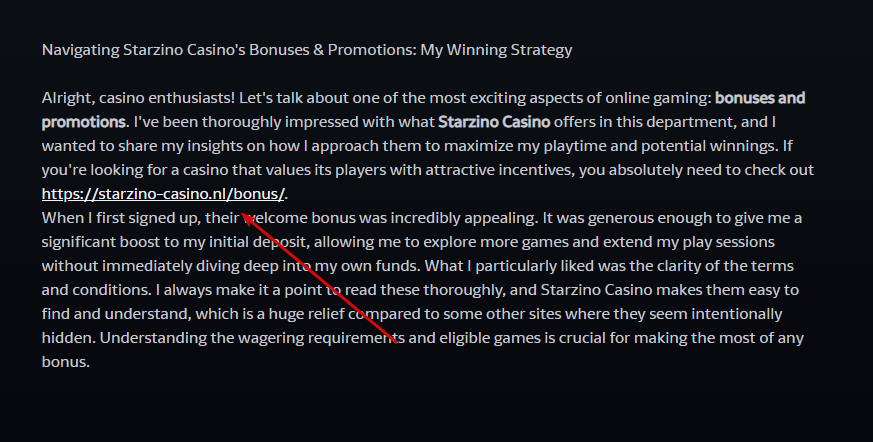Click the words 'When I first signed up'
This screenshot has height=442, width=873.
click(120, 218)
